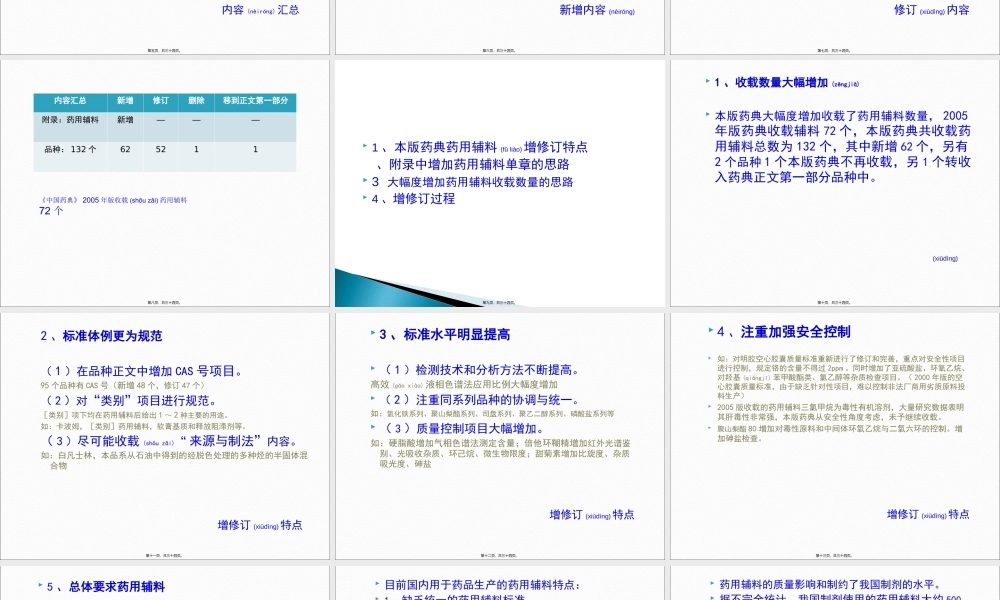Viewport: 1000px width, 600px height.
Task: Click the 附录：药用辅料 table row
Action: [x=70, y=119]
